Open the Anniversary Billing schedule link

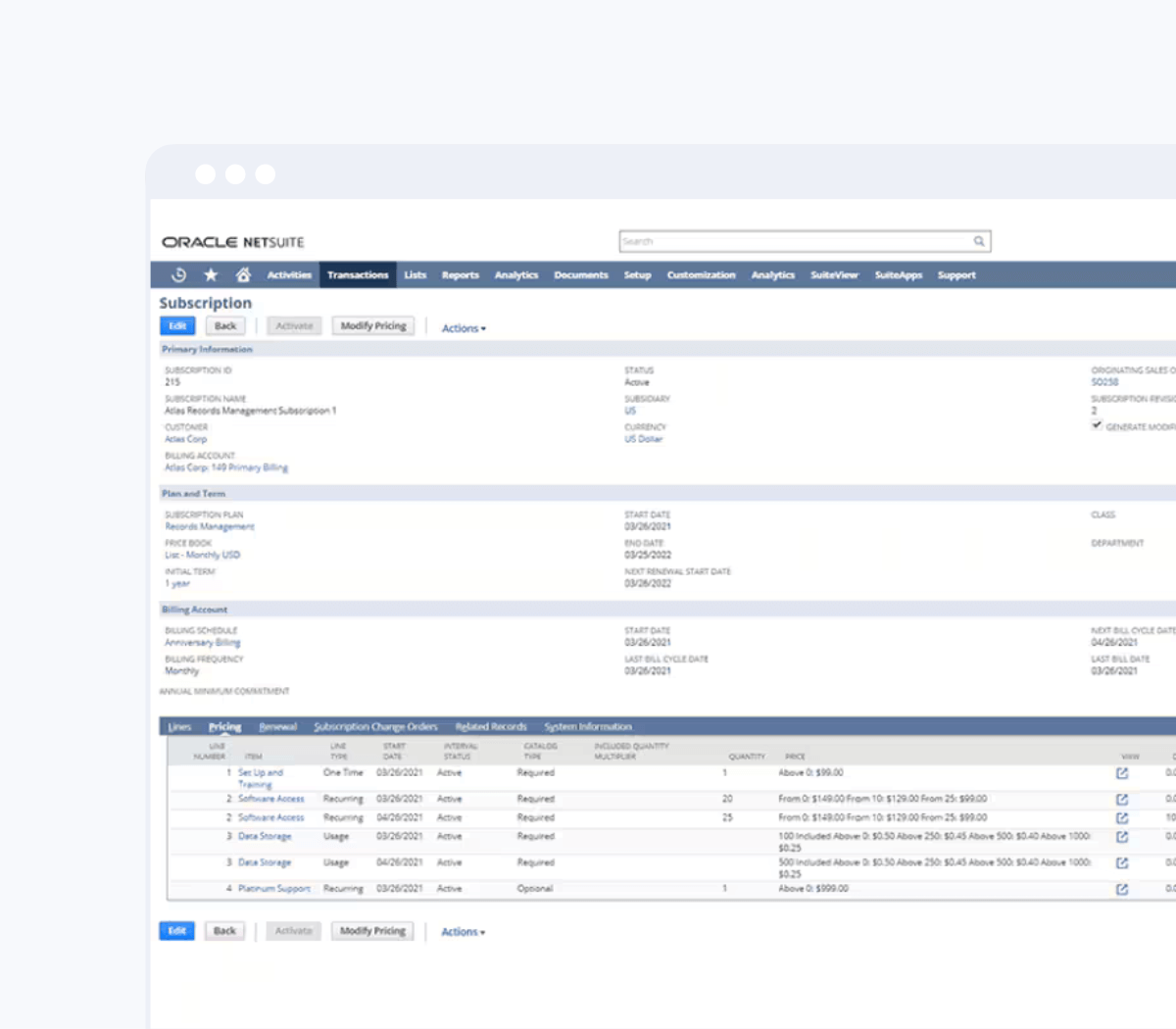pos(203,643)
